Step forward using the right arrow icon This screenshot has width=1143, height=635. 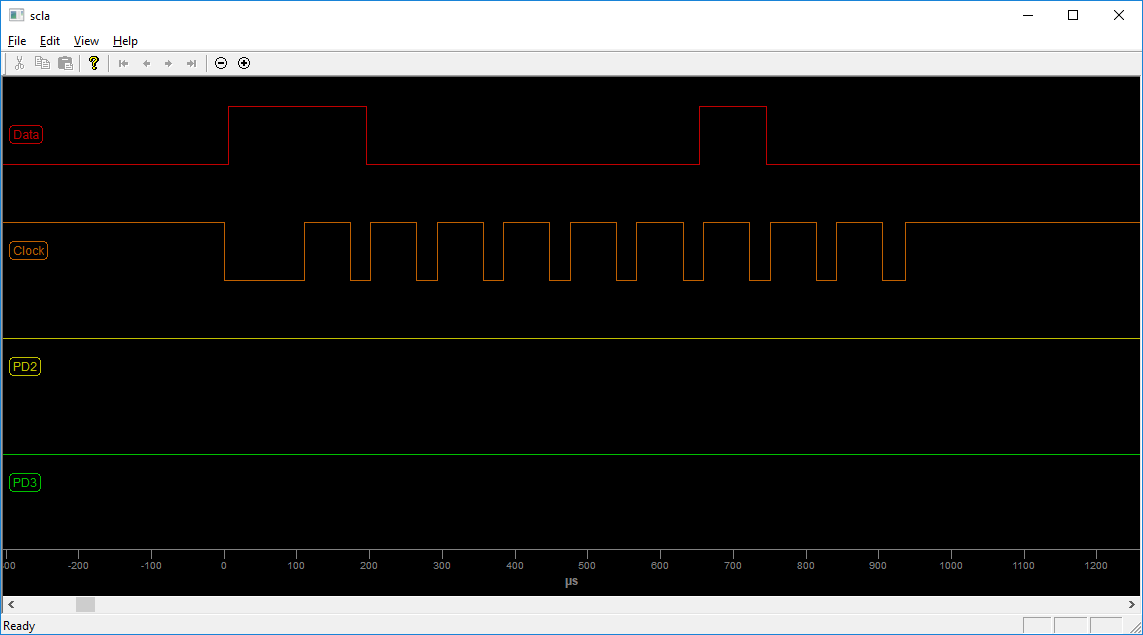[168, 63]
